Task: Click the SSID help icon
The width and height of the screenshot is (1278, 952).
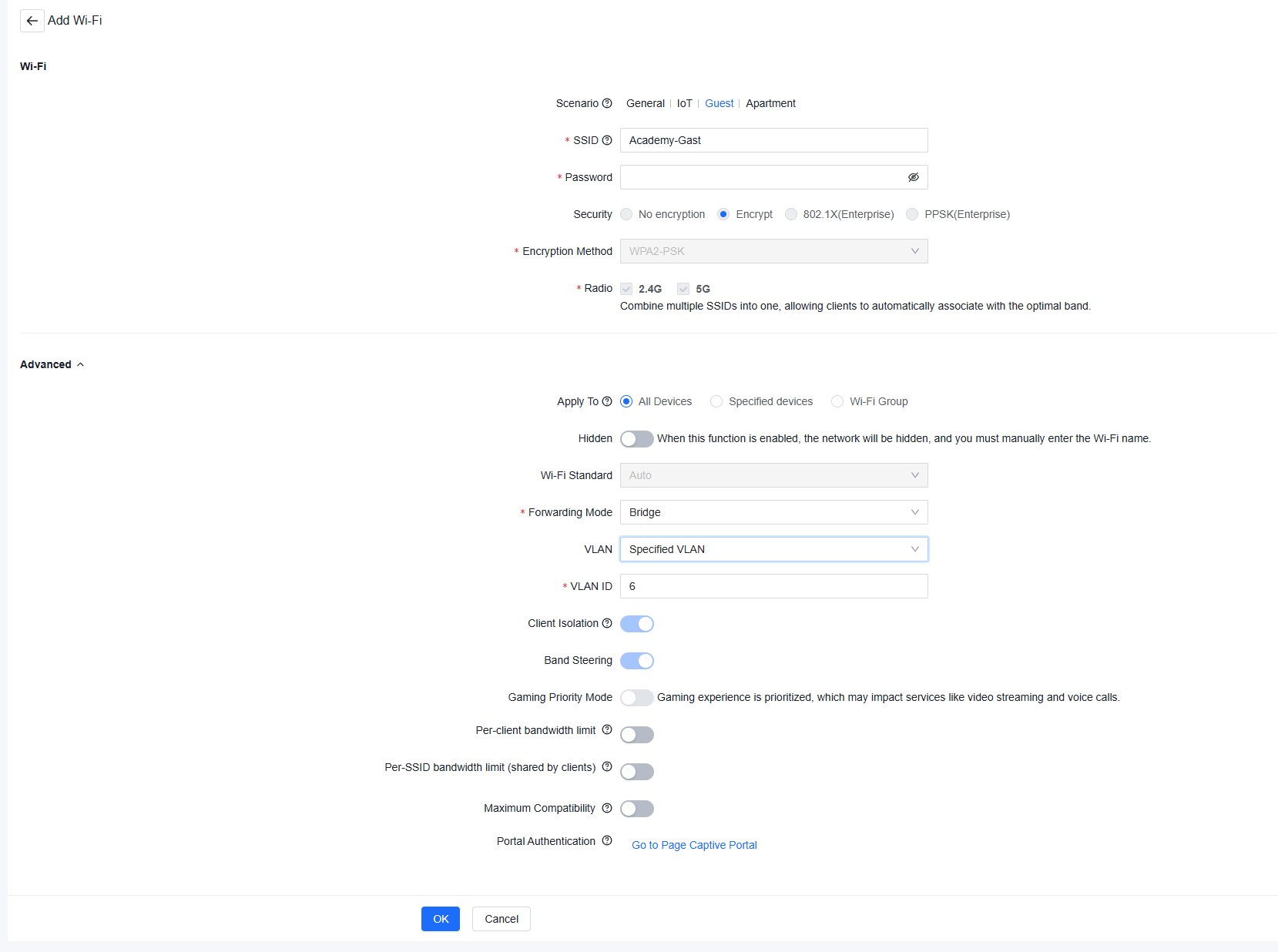Action: pyautogui.click(x=607, y=140)
